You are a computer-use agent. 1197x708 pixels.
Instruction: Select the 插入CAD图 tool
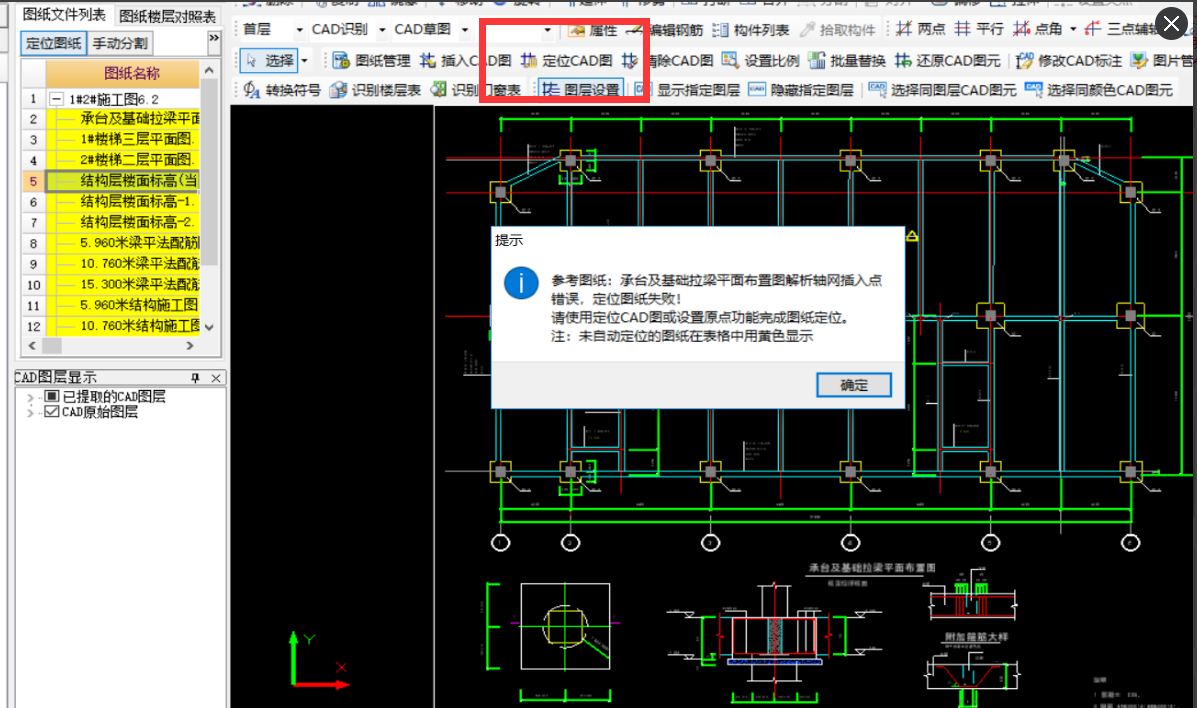coord(465,60)
